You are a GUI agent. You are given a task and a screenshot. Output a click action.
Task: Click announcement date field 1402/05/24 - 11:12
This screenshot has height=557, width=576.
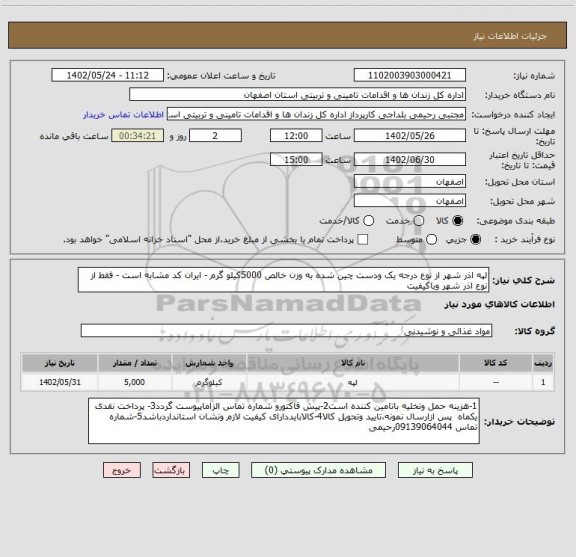107,75
